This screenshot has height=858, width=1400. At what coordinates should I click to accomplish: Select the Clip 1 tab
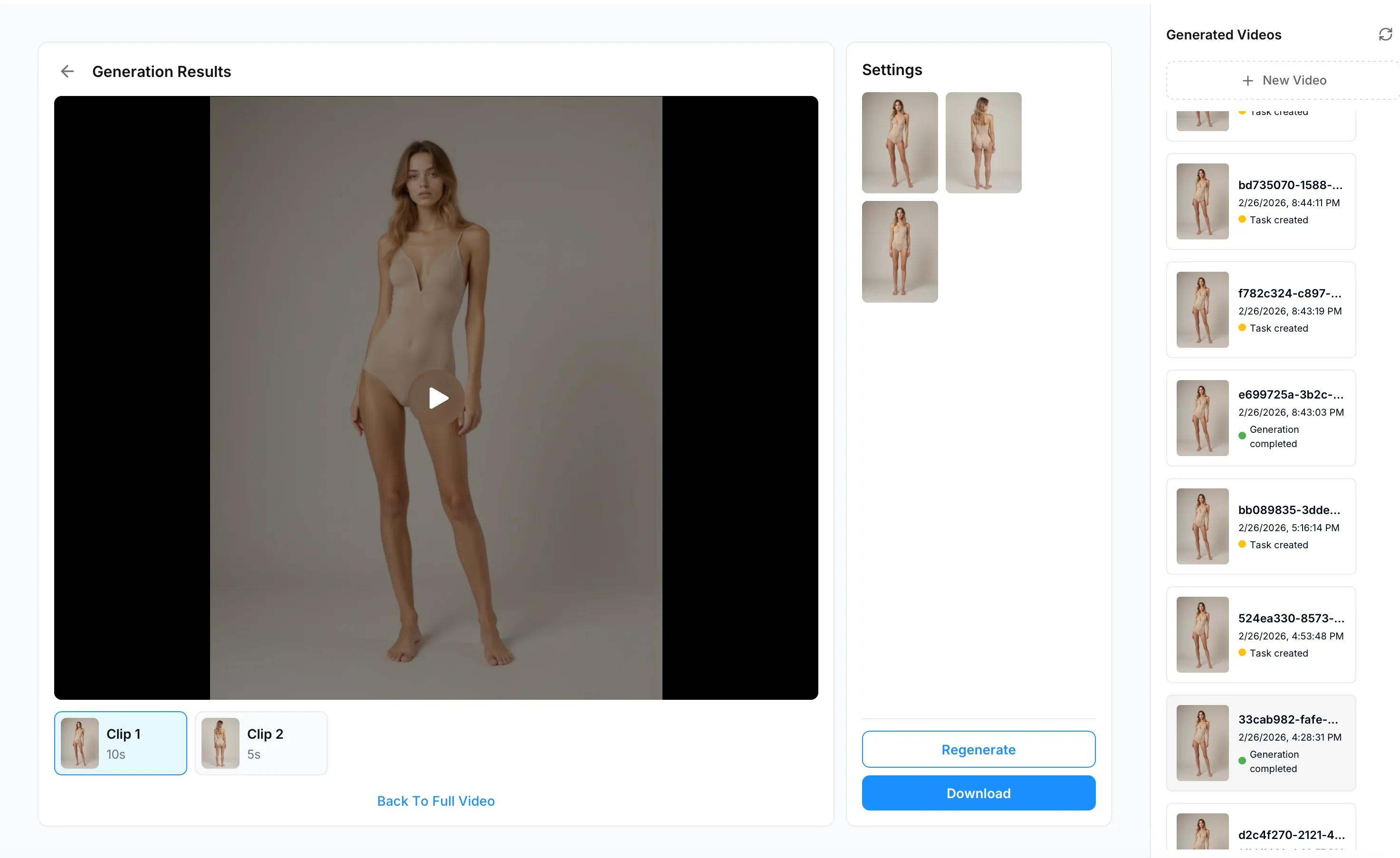[x=120, y=744]
